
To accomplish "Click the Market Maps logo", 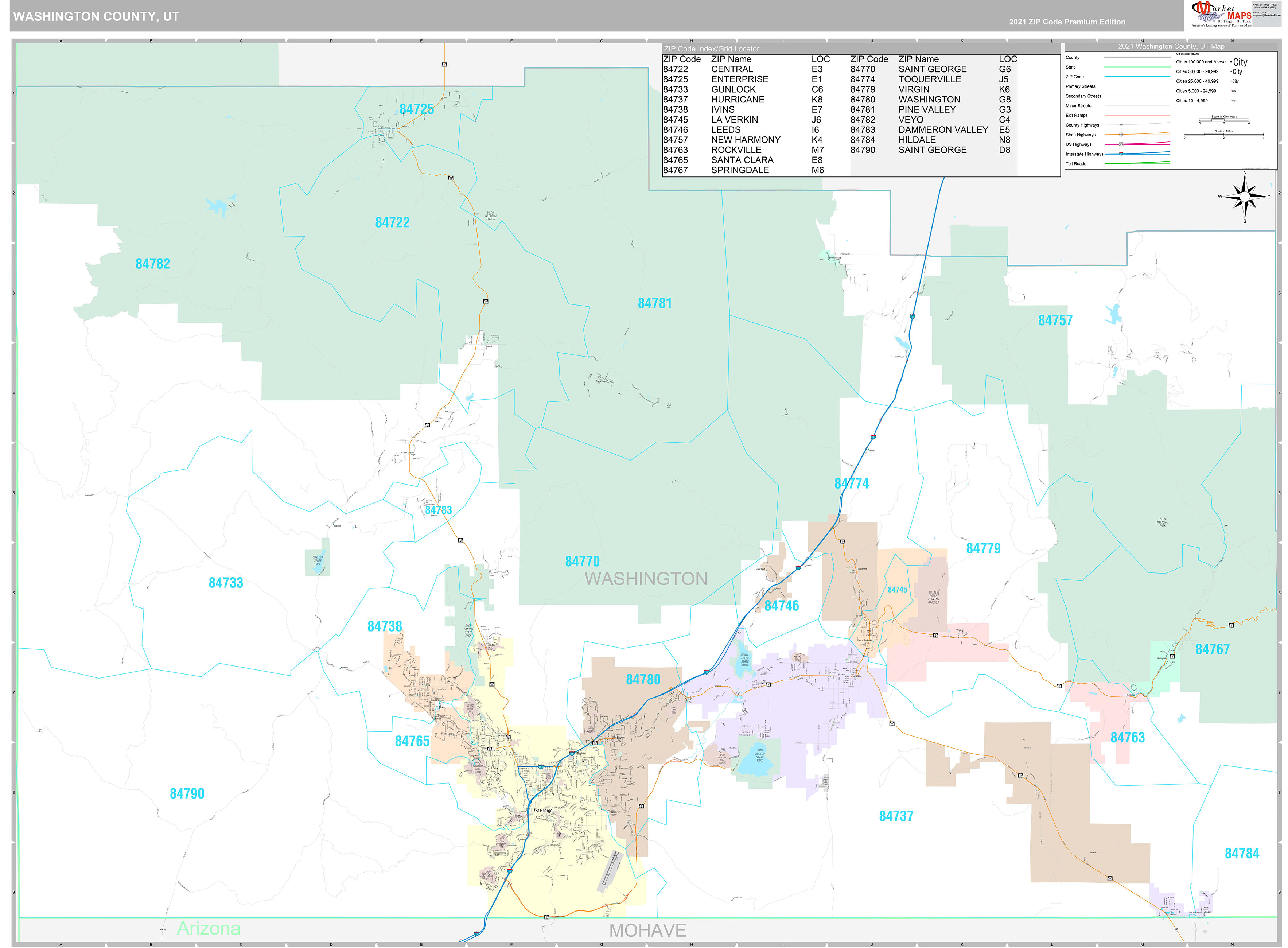I will click(1222, 14).
